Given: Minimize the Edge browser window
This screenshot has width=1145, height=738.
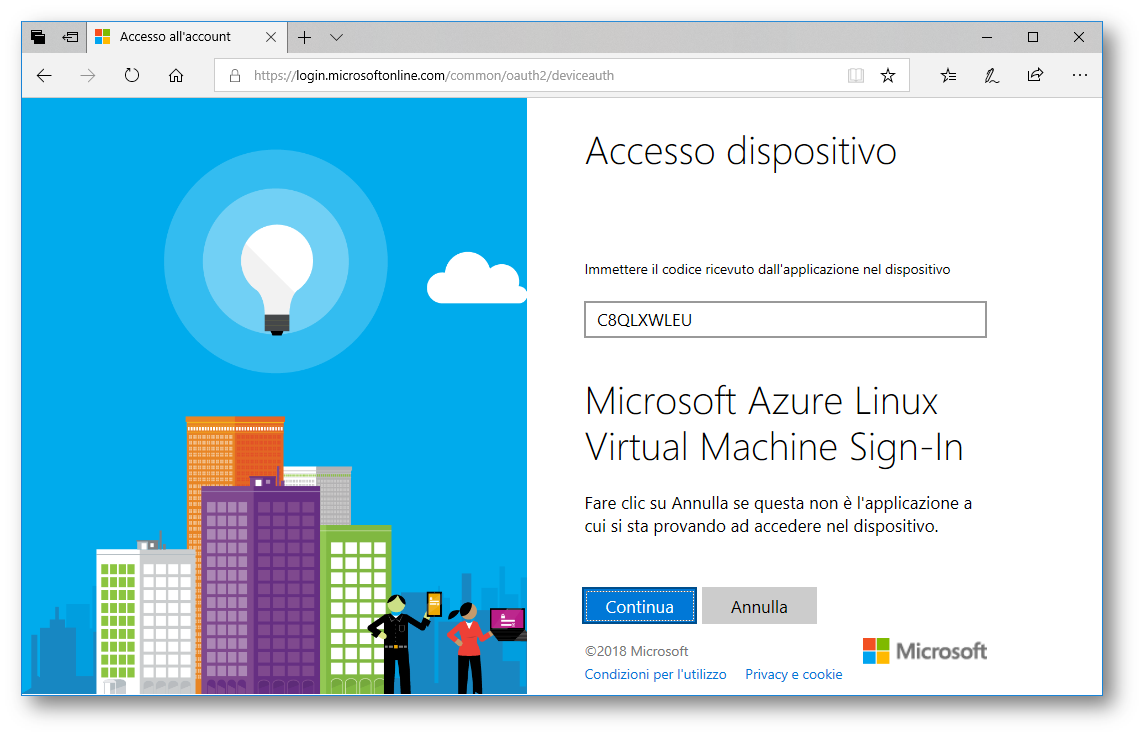Looking at the screenshot, I should [987, 37].
